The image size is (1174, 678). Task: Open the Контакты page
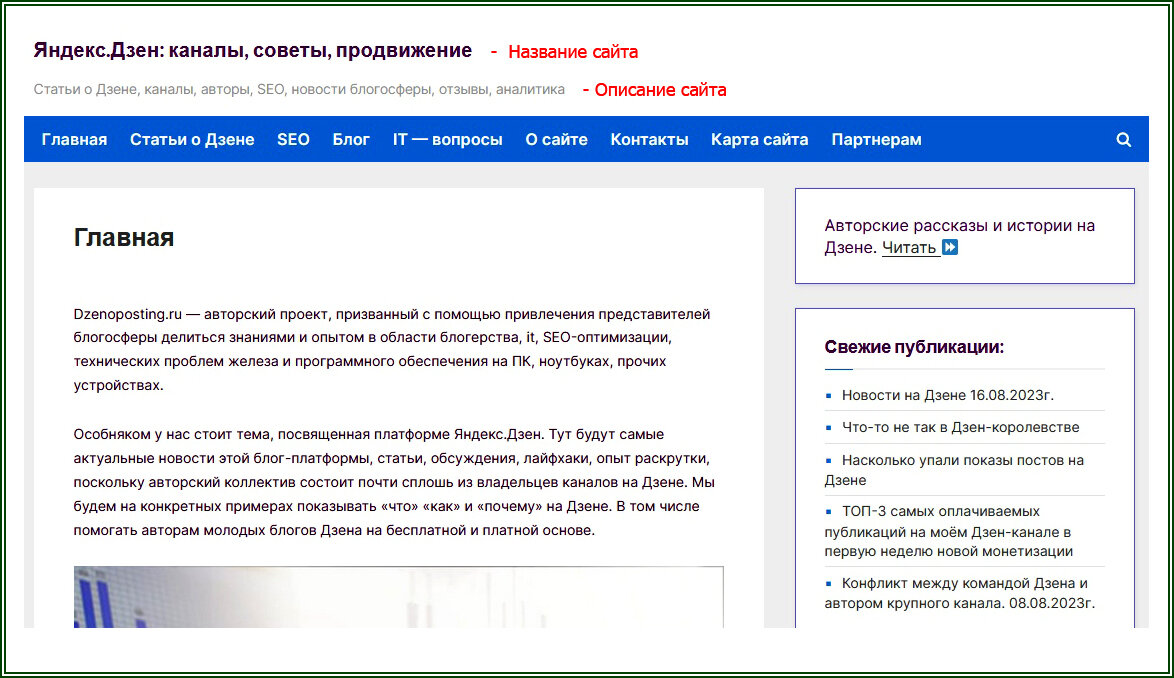[649, 140]
